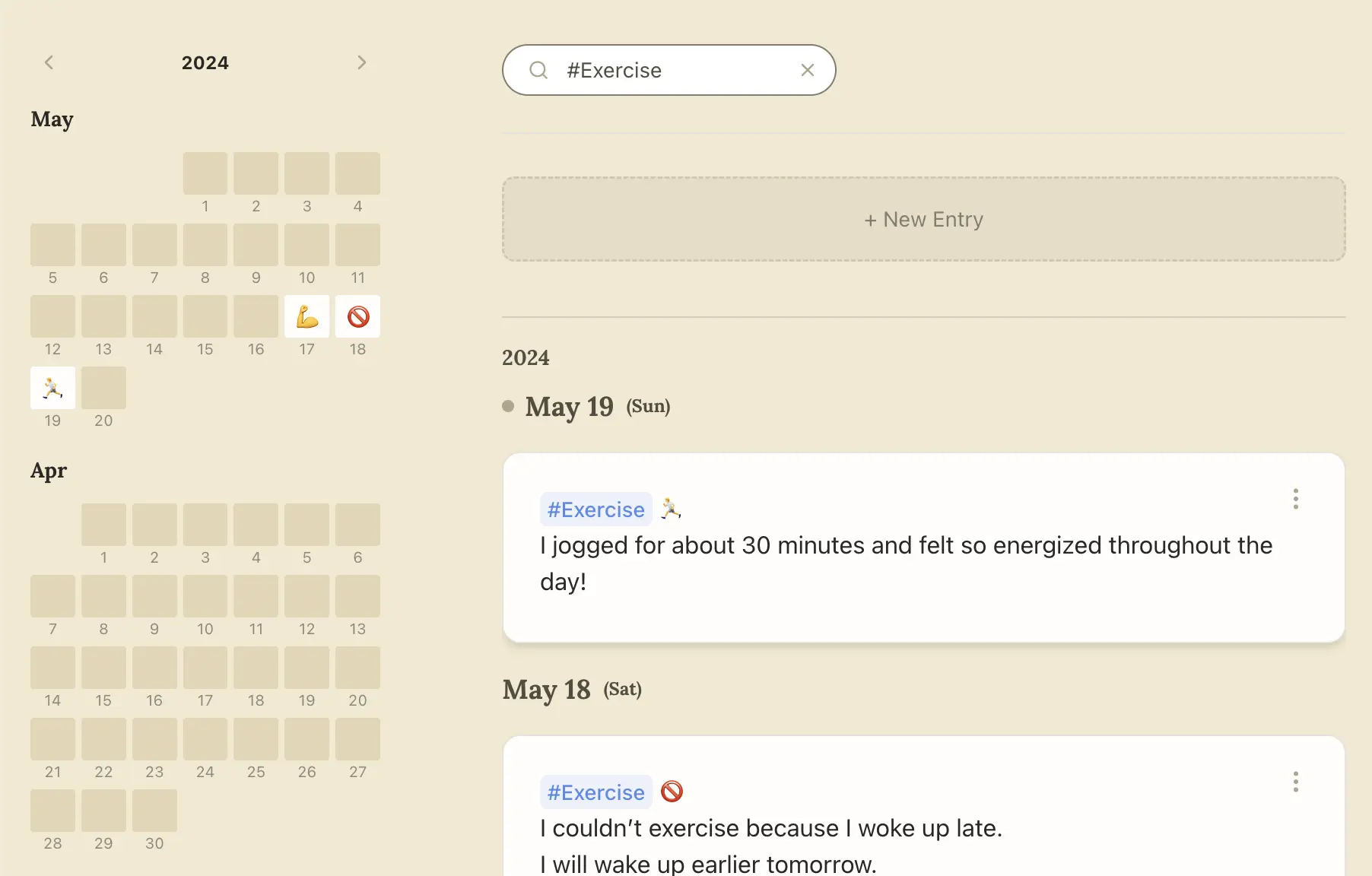Navigate to previous year with the left chevron
The image size is (1372, 876).
point(49,62)
